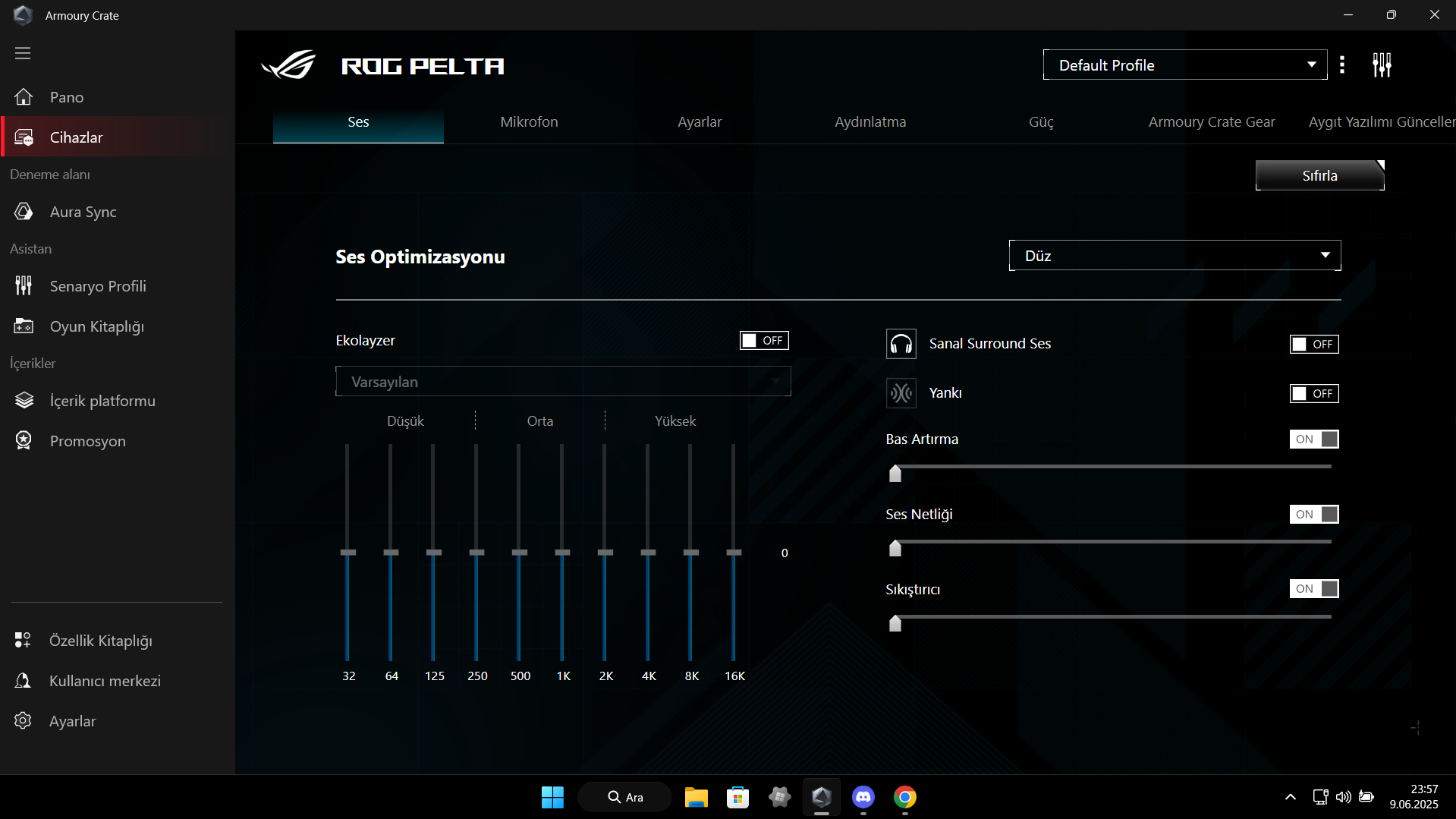
Task: Click the 16K equalizer slider handle
Action: coord(734,553)
